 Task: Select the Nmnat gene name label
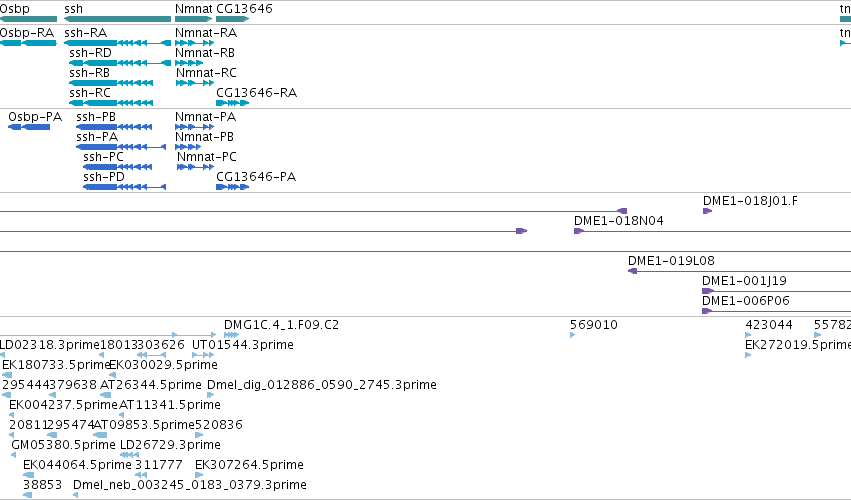(x=194, y=9)
